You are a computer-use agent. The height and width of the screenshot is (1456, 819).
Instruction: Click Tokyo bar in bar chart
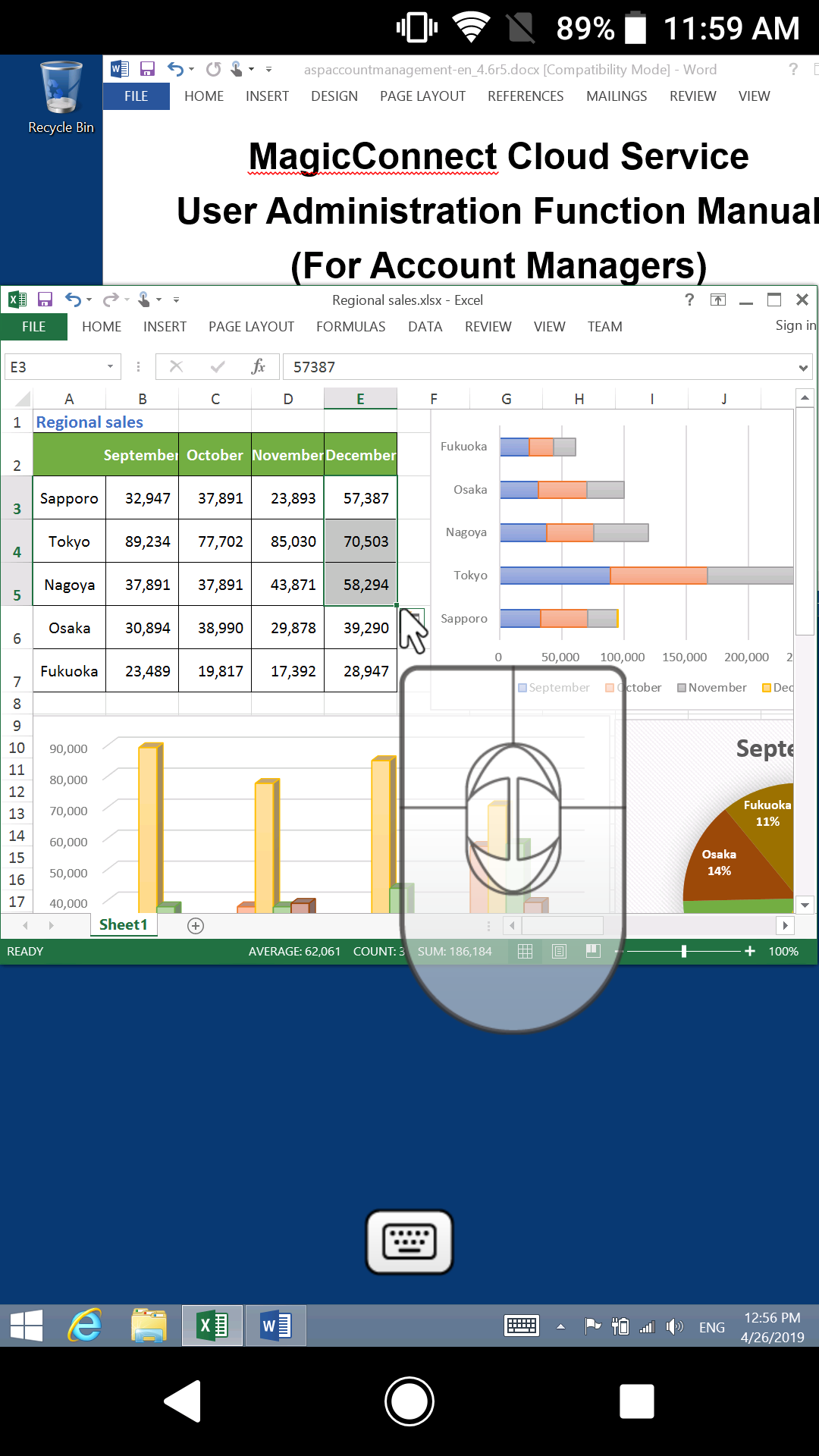point(645,575)
